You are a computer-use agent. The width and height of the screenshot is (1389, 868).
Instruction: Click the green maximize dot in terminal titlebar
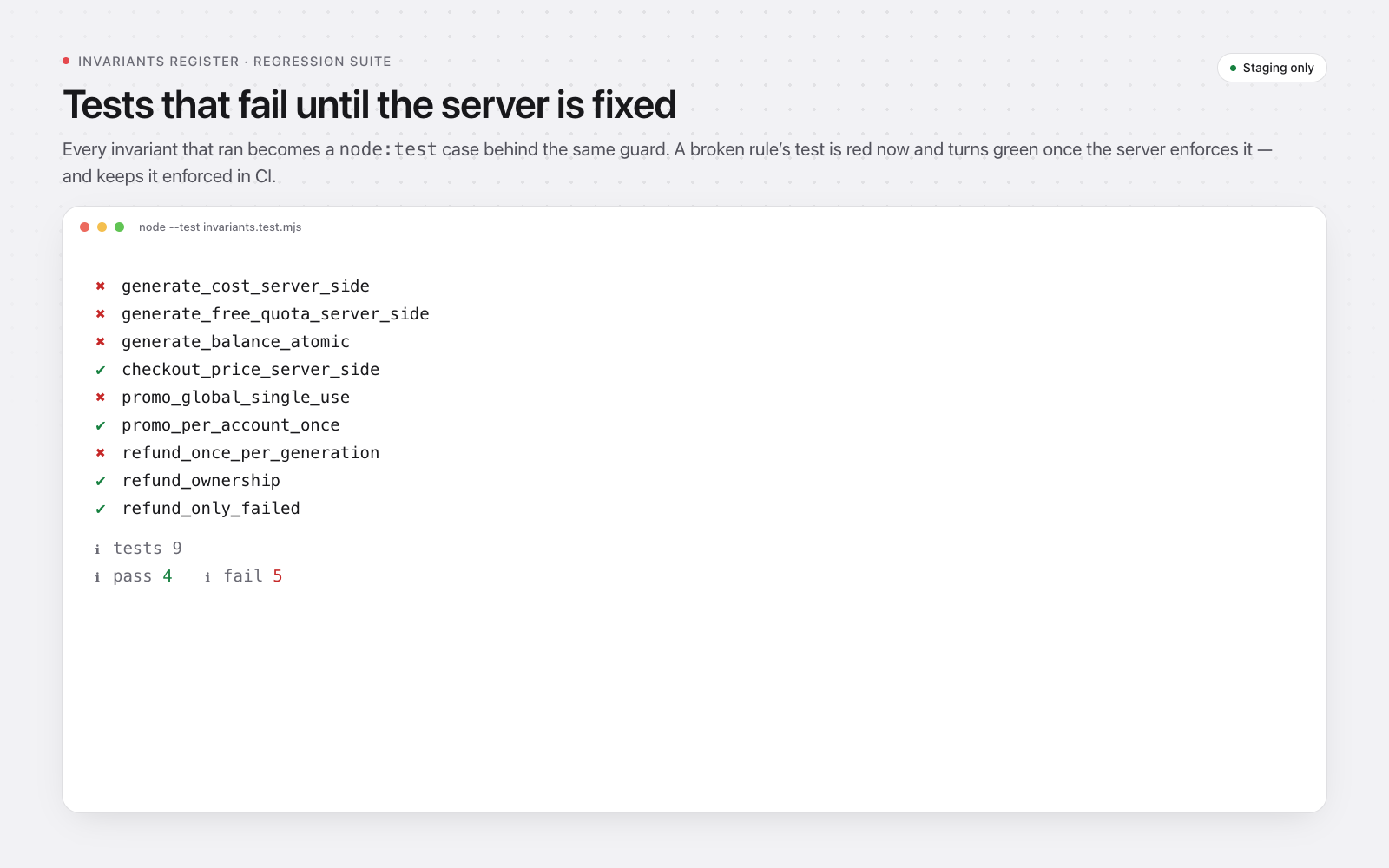(120, 227)
